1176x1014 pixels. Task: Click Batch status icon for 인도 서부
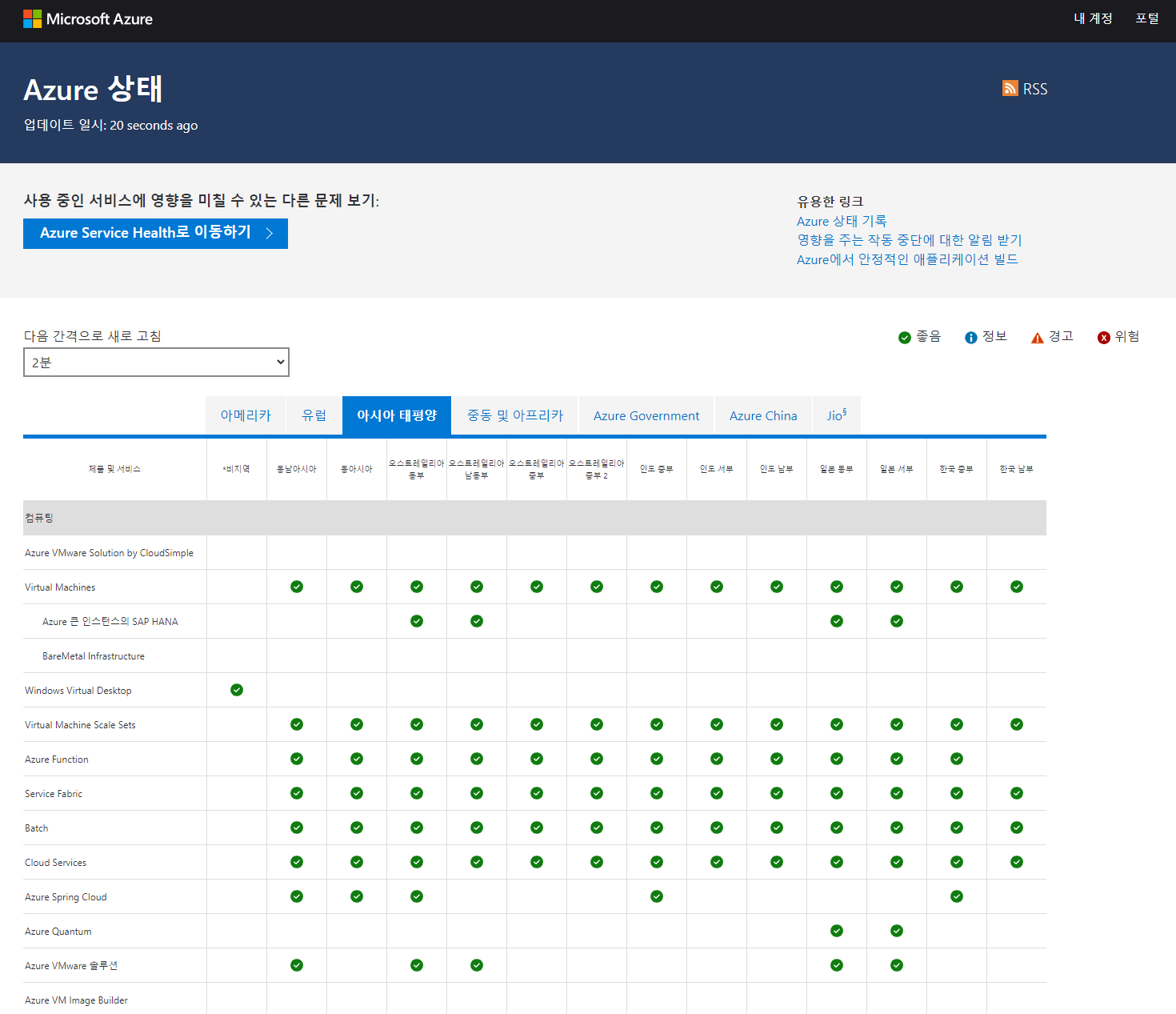click(x=717, y=828)
